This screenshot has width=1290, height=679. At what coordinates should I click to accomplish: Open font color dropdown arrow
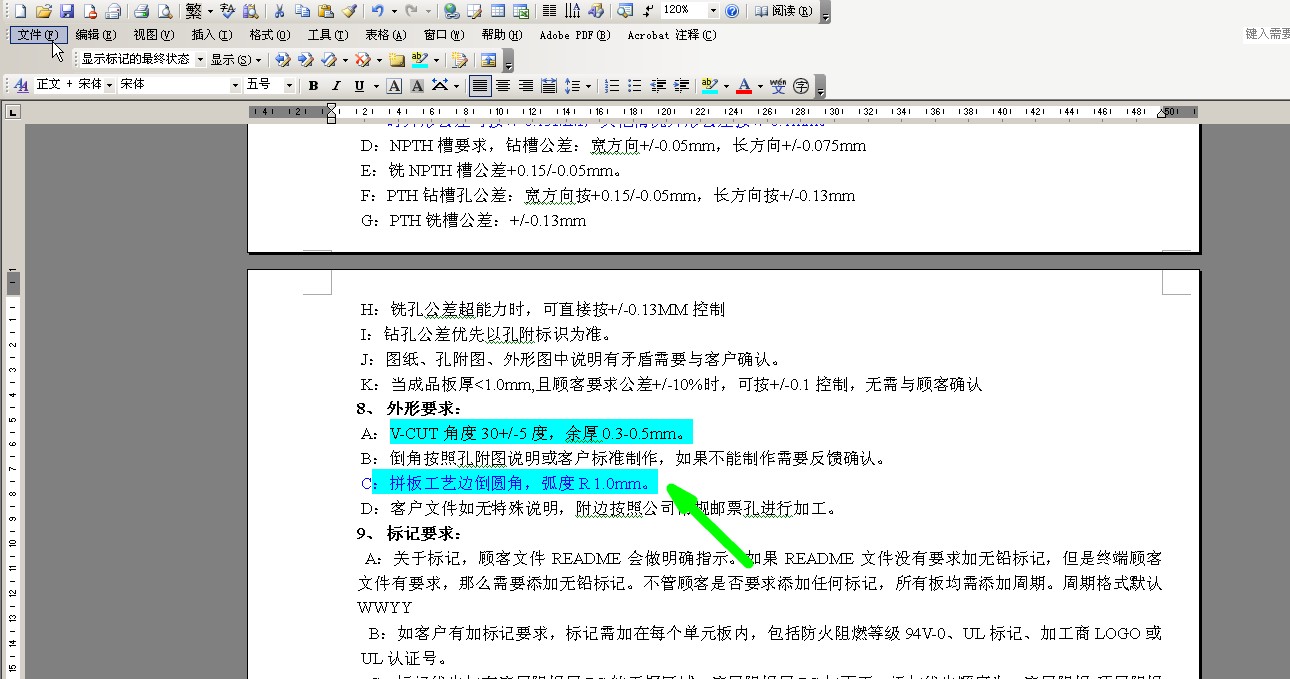click(x=759, y=86)
